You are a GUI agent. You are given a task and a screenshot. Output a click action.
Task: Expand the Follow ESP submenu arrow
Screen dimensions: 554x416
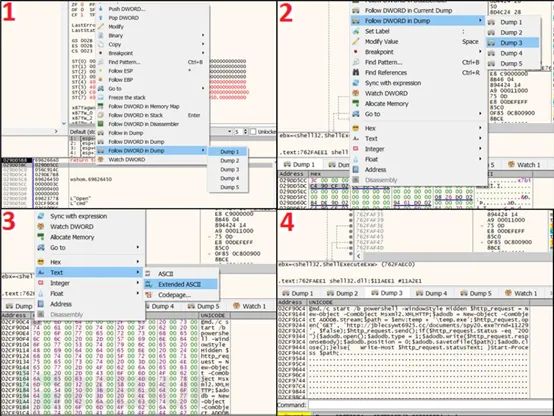point(189,71)
